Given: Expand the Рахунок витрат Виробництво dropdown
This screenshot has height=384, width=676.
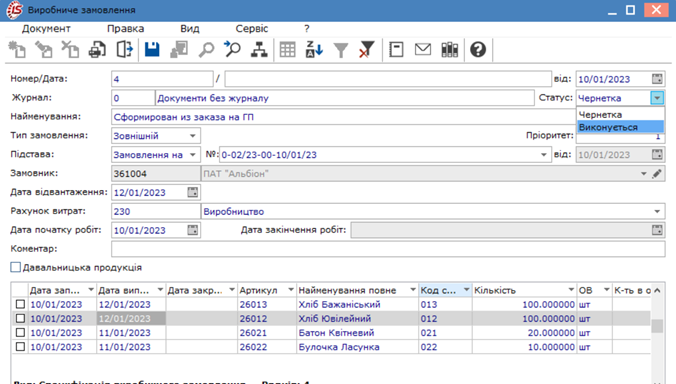Looking at the screenshot, I should 657,211.
